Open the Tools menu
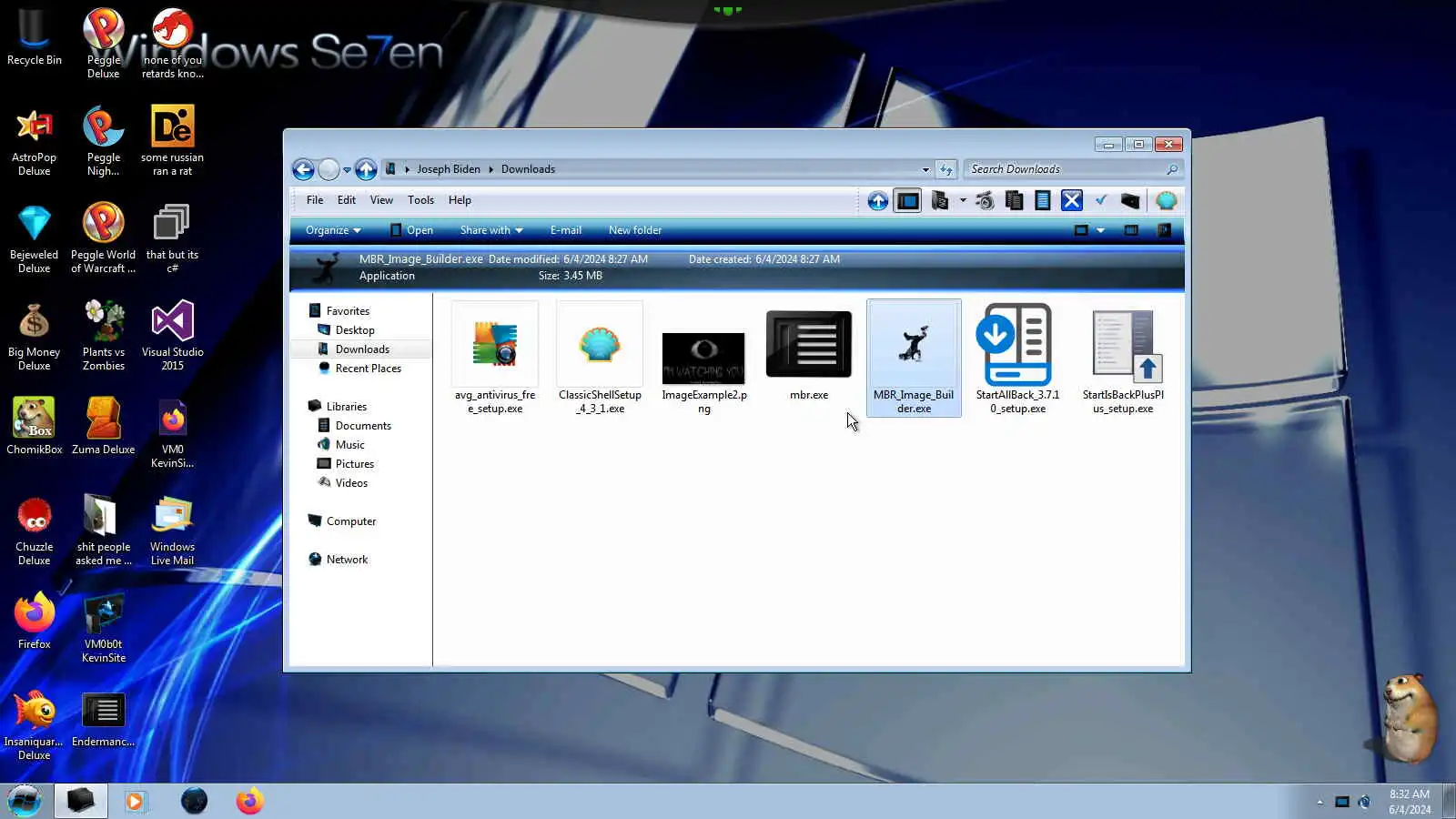Image resolution: width=1456 pixels, height=819 pixels. pos(420,200)
